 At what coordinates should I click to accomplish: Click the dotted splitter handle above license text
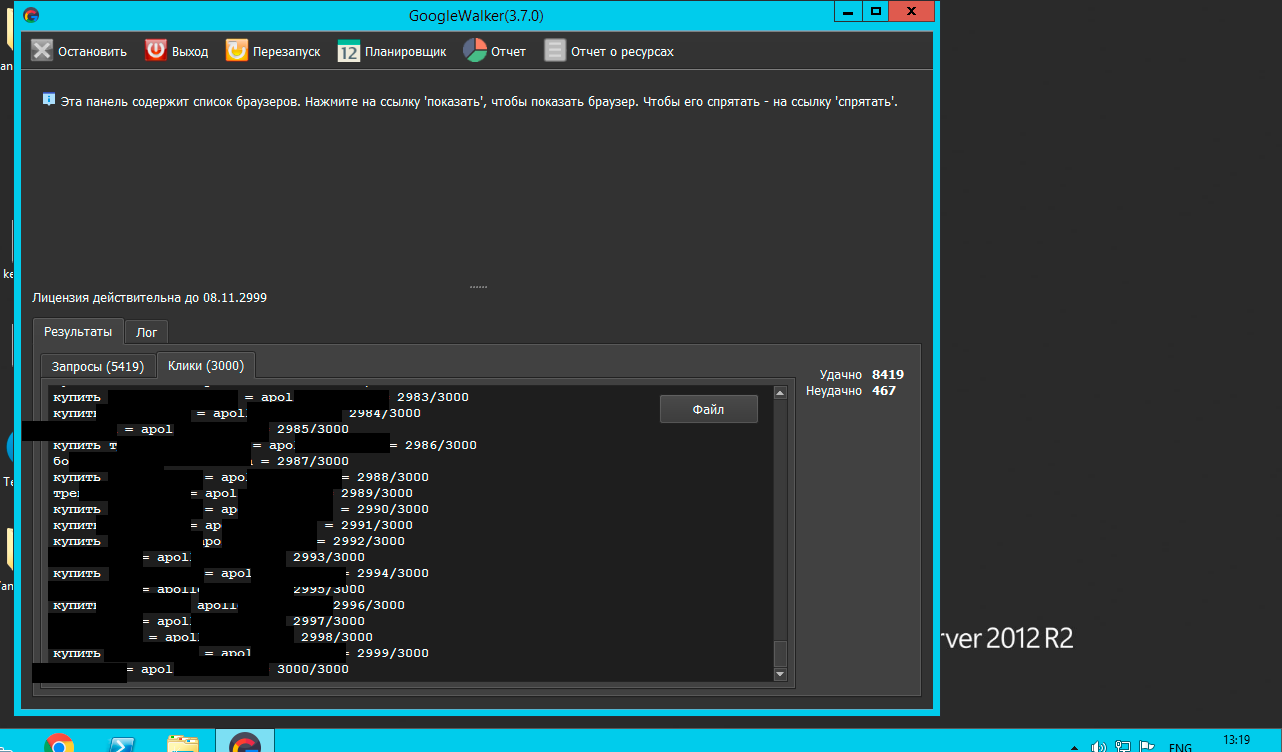(x=478, y=287)
